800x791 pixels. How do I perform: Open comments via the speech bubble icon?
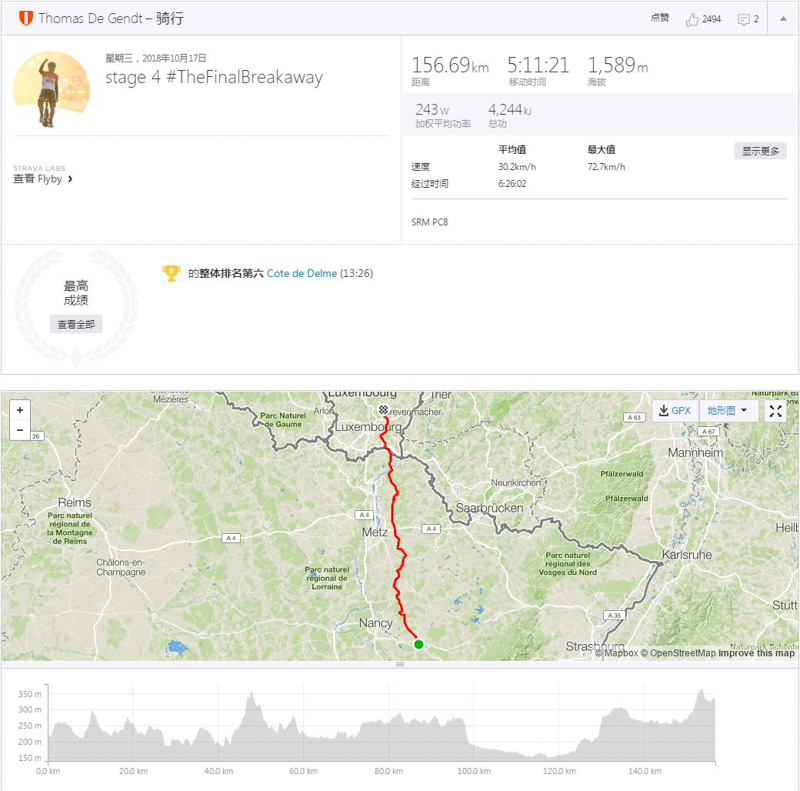[x=744, y=18]
